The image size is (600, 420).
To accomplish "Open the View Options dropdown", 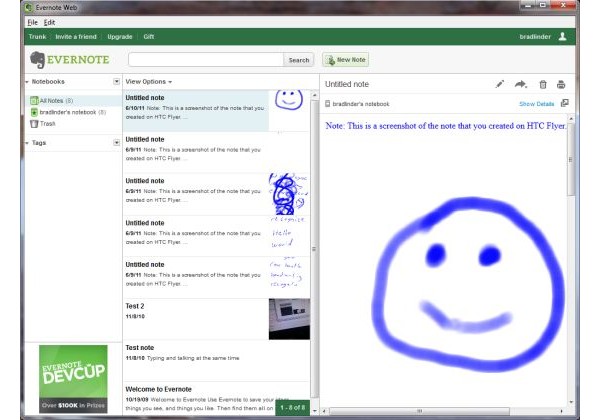I will [148, 81].
